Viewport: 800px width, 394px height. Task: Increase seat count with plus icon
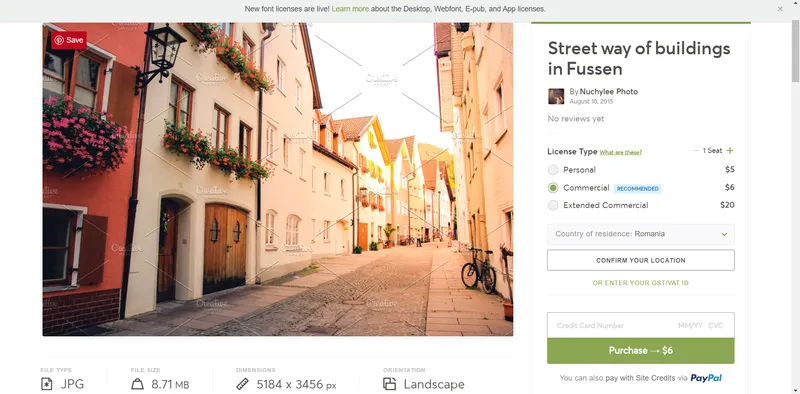pos(730,151)
